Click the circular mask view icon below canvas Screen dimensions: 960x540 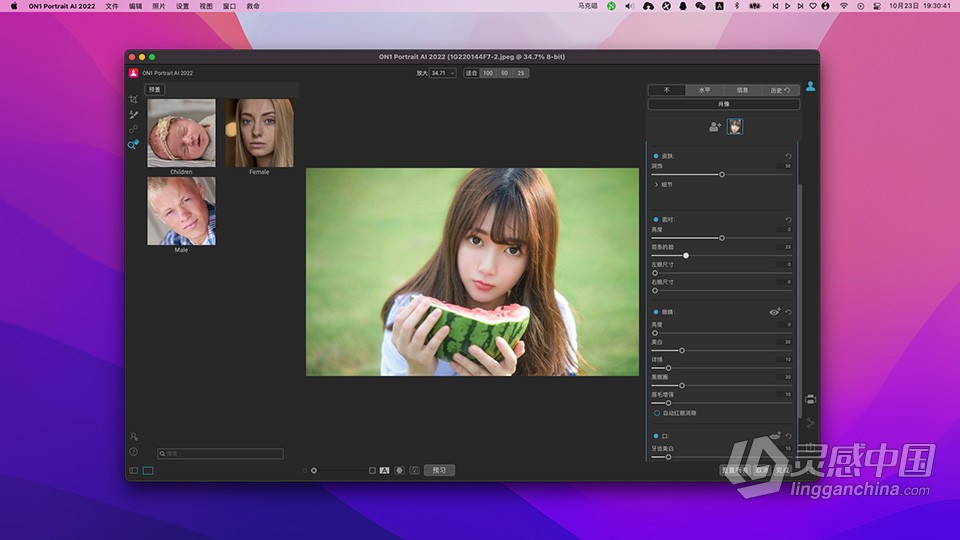pyautogui.click(x=399, y=470)
